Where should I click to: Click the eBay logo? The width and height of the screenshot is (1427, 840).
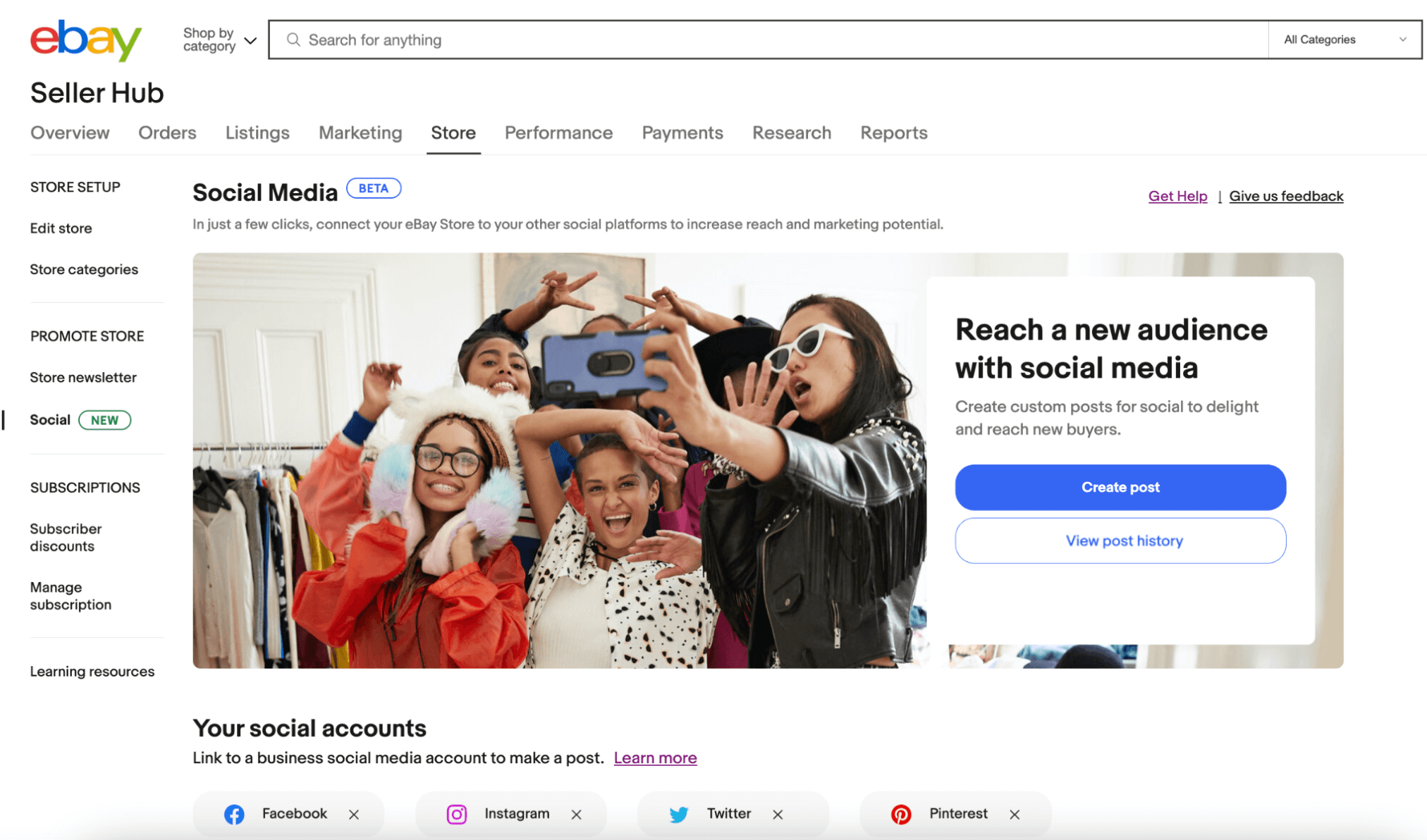coord(86,40)
